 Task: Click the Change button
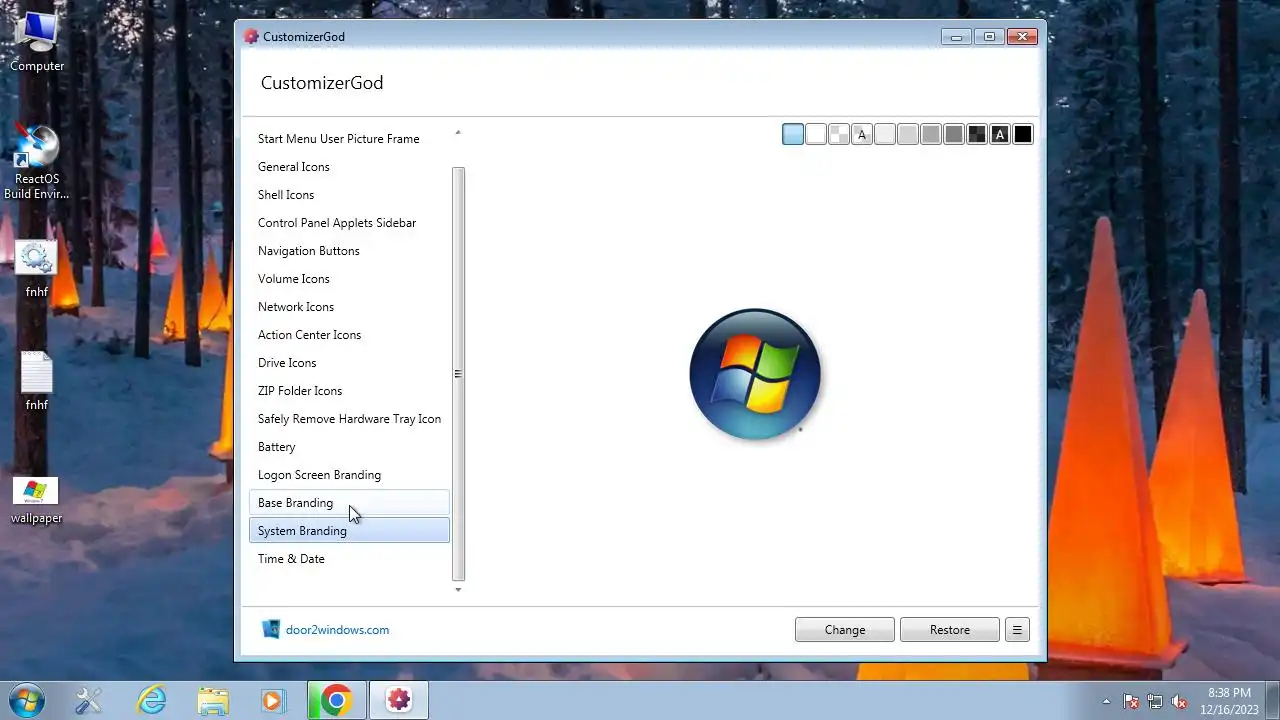[845, 630]
